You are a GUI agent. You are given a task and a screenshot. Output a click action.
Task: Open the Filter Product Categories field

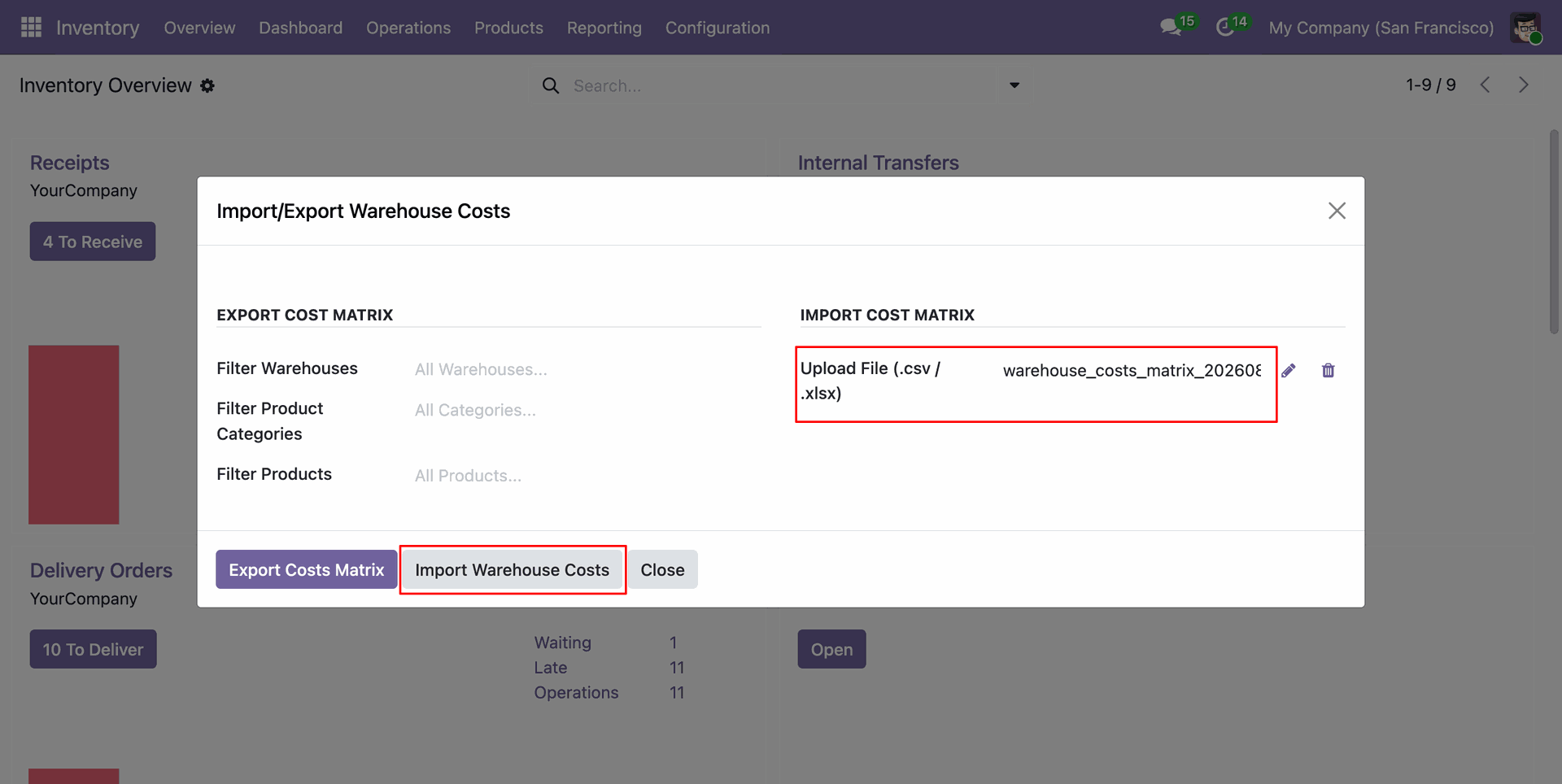587,410
